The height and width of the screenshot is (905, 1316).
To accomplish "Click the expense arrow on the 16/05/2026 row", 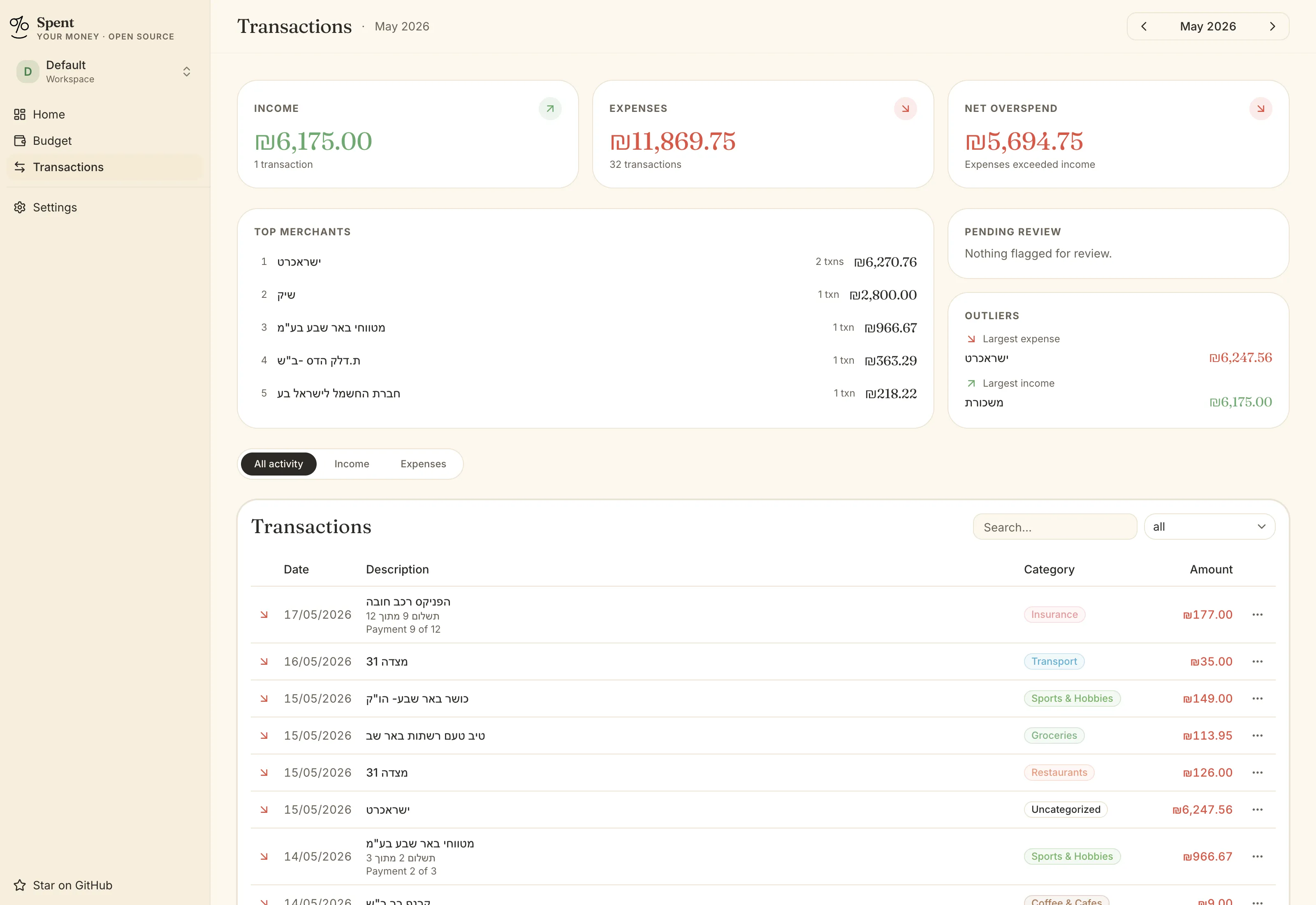I will coord(264,662).
